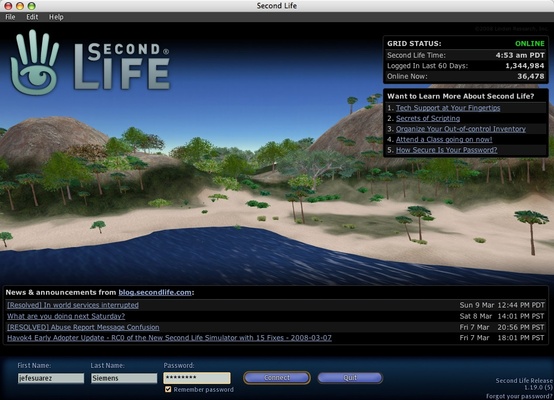Open Tech Support at Your Fingertips link
Viewport: 554px width, 400px height.
[x=448, y=108]
